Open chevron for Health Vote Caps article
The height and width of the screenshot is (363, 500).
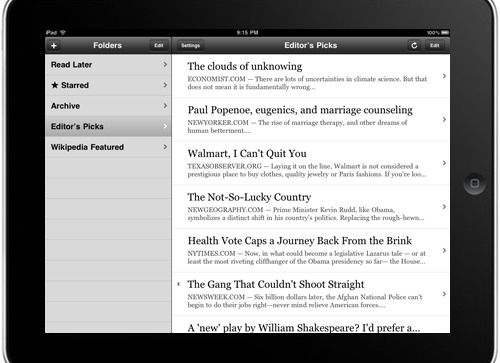444,250
